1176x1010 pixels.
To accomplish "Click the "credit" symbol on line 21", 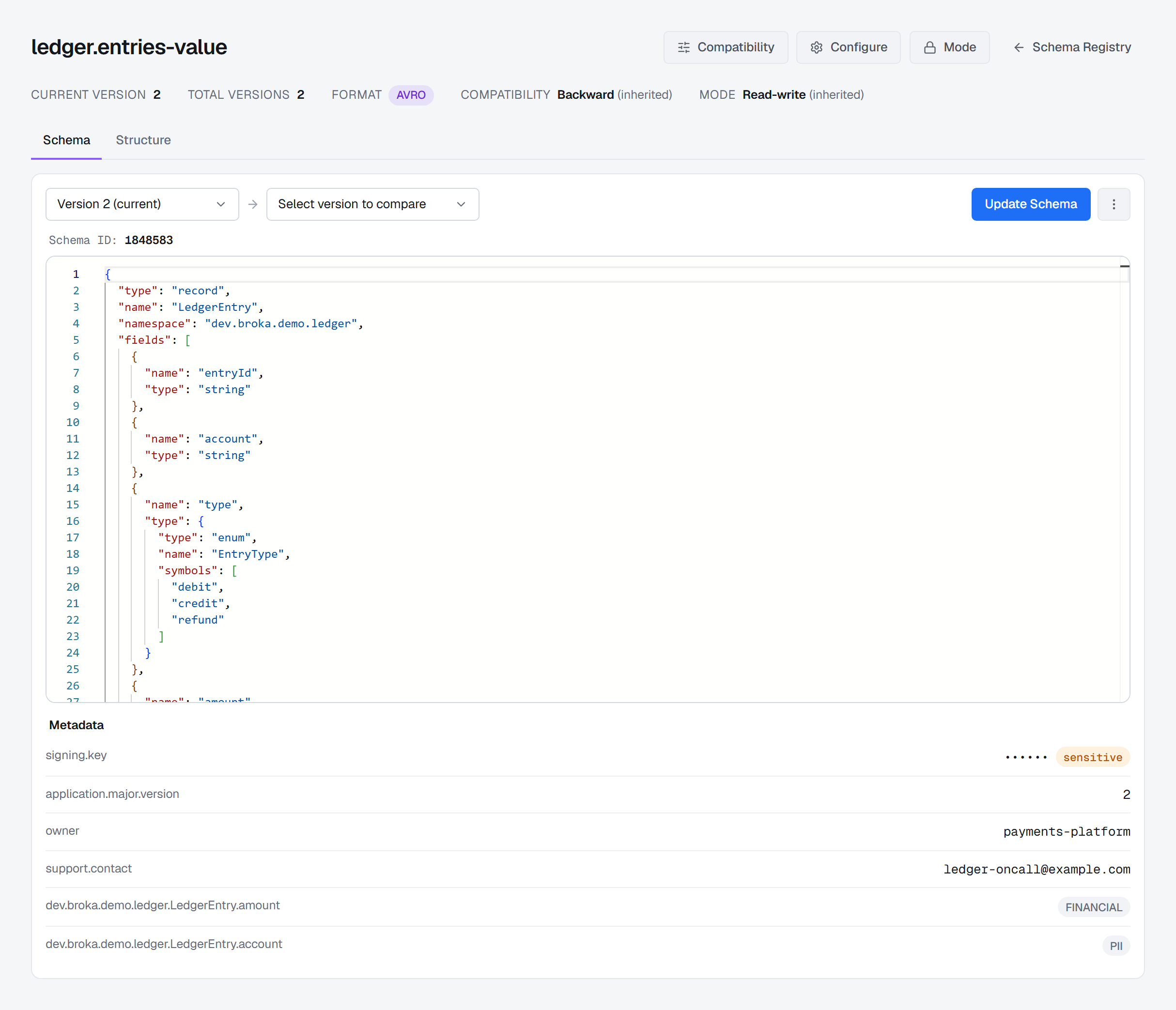I will coord(198,603).
